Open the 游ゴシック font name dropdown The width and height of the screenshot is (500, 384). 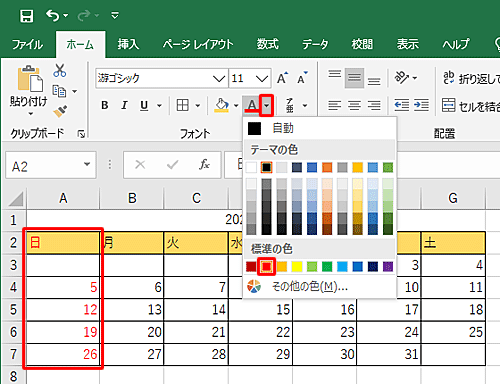coord(219,79)
